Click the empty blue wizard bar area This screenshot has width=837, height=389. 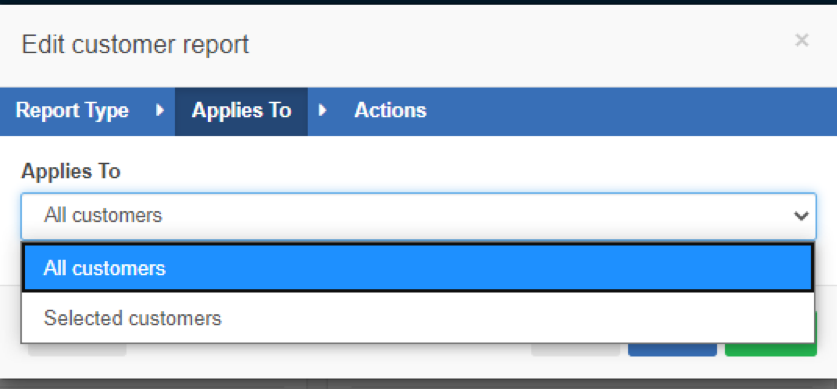pos(630,112)
